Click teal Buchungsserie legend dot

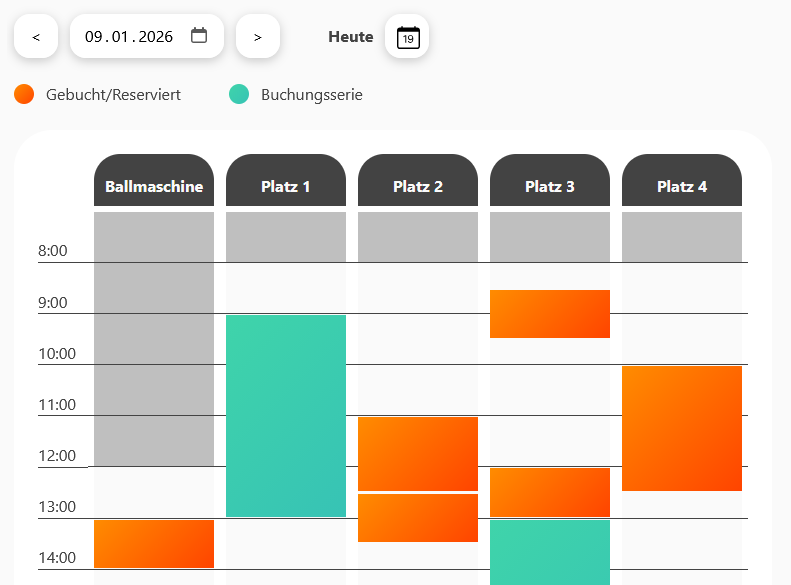click(x=239, y=95)
